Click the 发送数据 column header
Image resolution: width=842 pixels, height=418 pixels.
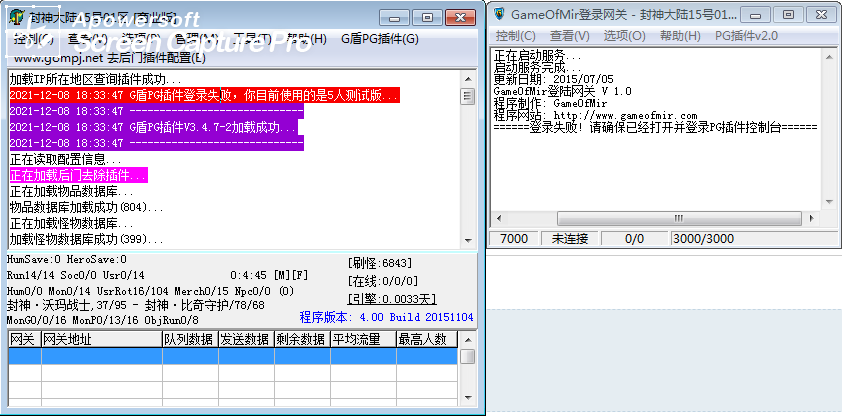tap(246, 340)
